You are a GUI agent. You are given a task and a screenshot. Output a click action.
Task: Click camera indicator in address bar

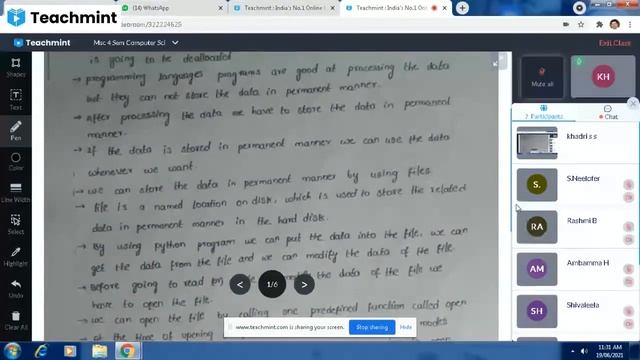click(566, 24)
